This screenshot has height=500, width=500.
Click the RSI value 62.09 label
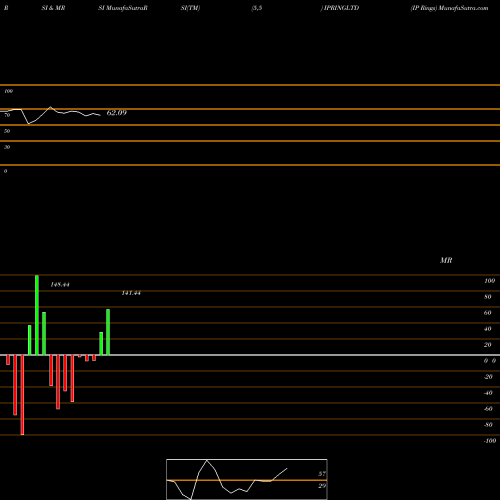(117, 113)
